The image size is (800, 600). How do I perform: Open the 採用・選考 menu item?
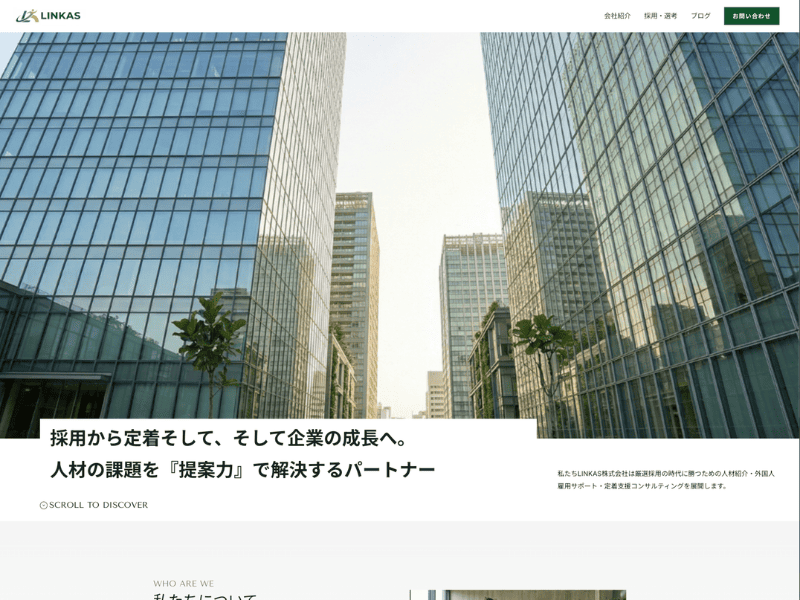[x=660, y=16]
